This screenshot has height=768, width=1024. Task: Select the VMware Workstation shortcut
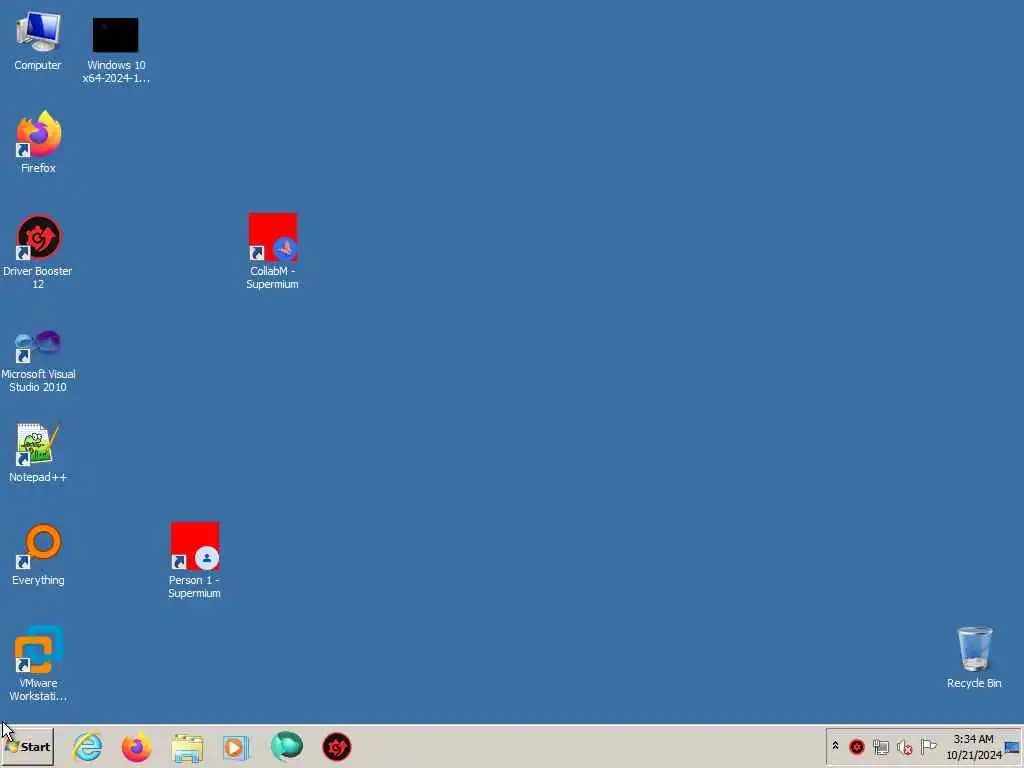tap(38, 664)
